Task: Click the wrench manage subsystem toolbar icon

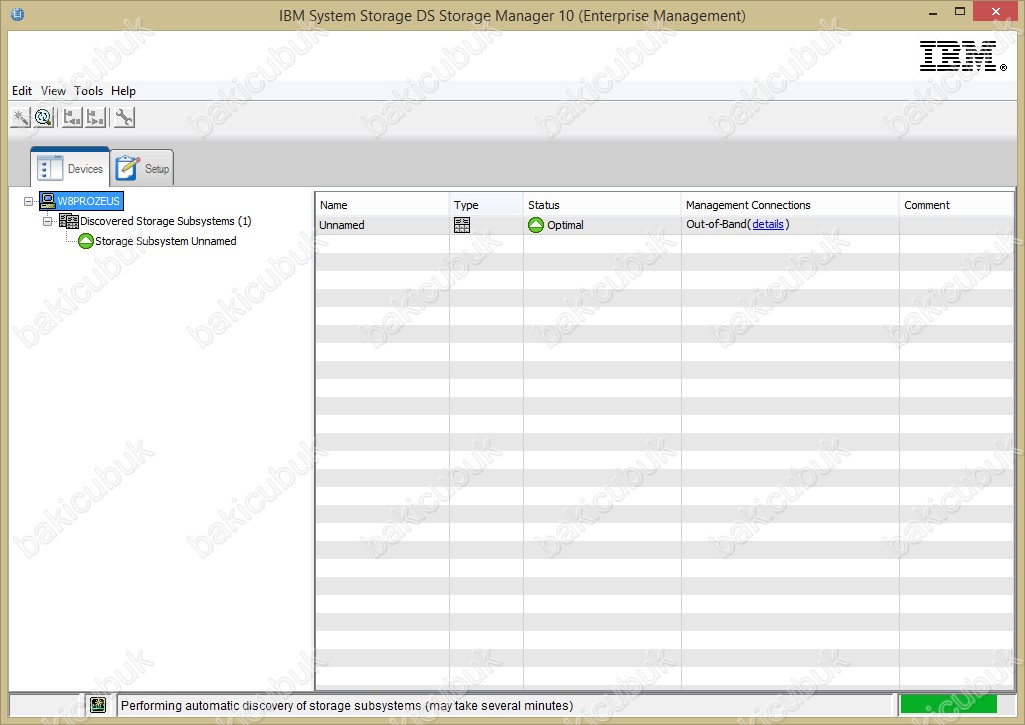Action: (x=124, y=118)
